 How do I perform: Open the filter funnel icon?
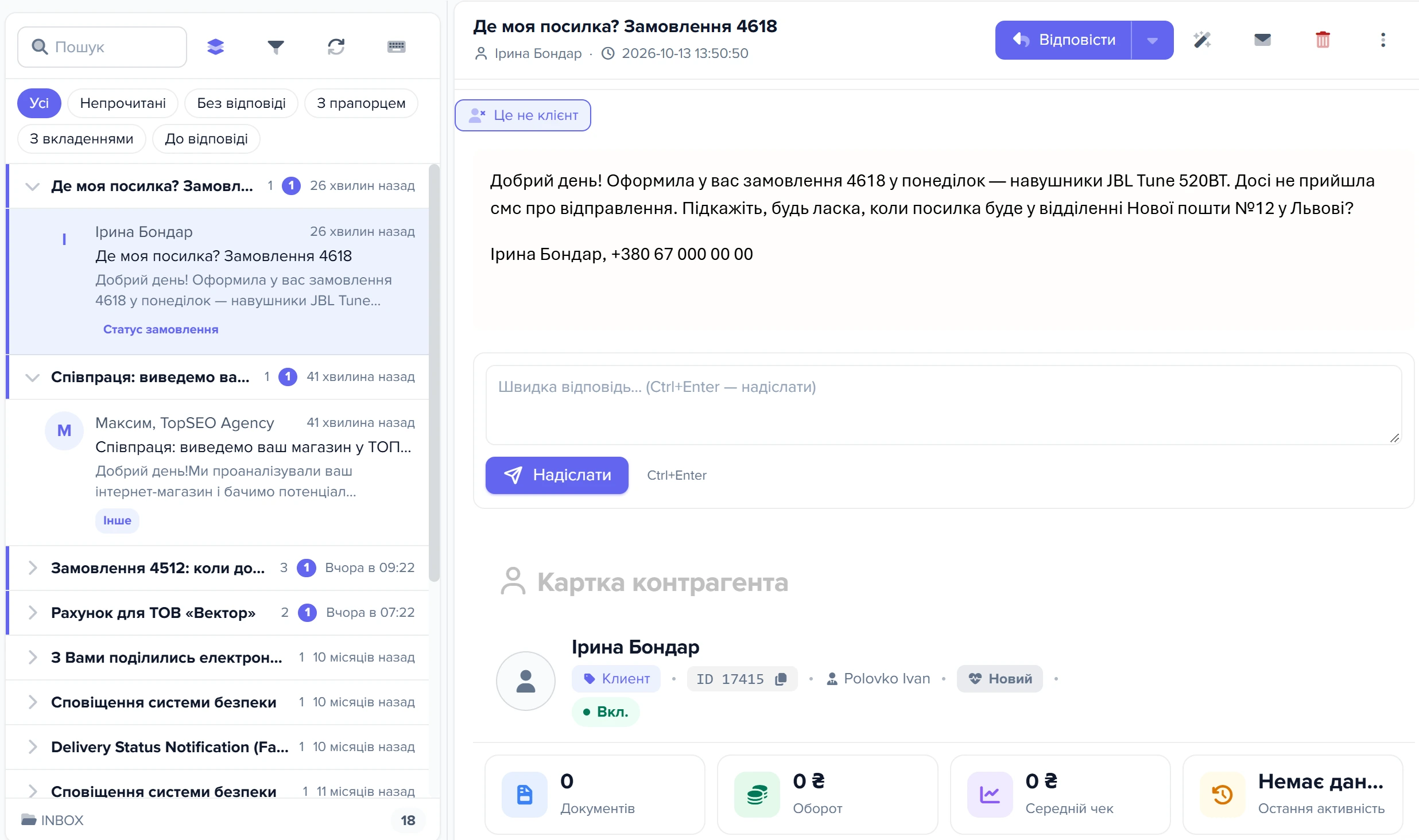point(276,46)
